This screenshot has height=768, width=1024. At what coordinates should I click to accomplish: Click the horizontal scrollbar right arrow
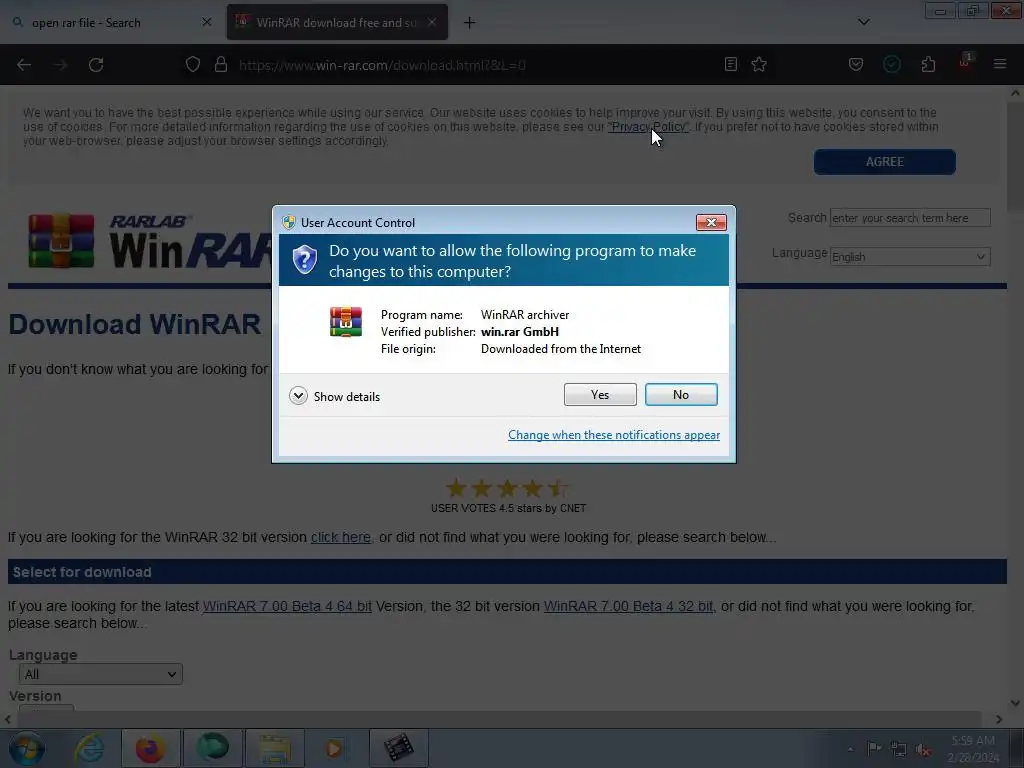point(999,719)
